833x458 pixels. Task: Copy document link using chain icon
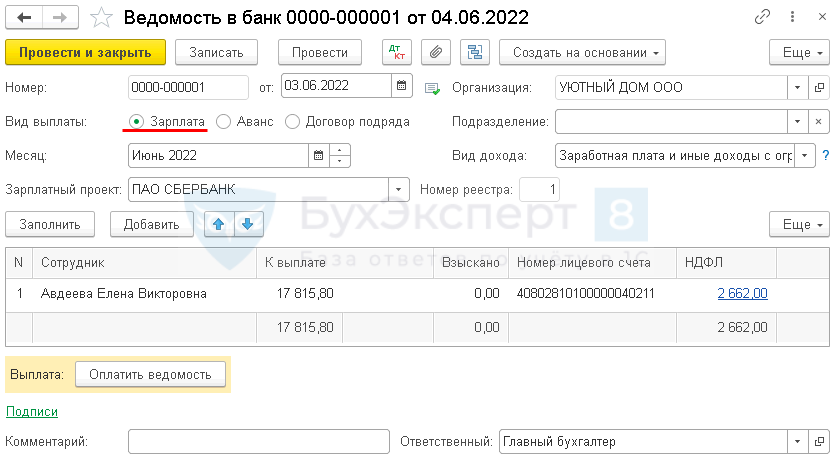(763, 17)
